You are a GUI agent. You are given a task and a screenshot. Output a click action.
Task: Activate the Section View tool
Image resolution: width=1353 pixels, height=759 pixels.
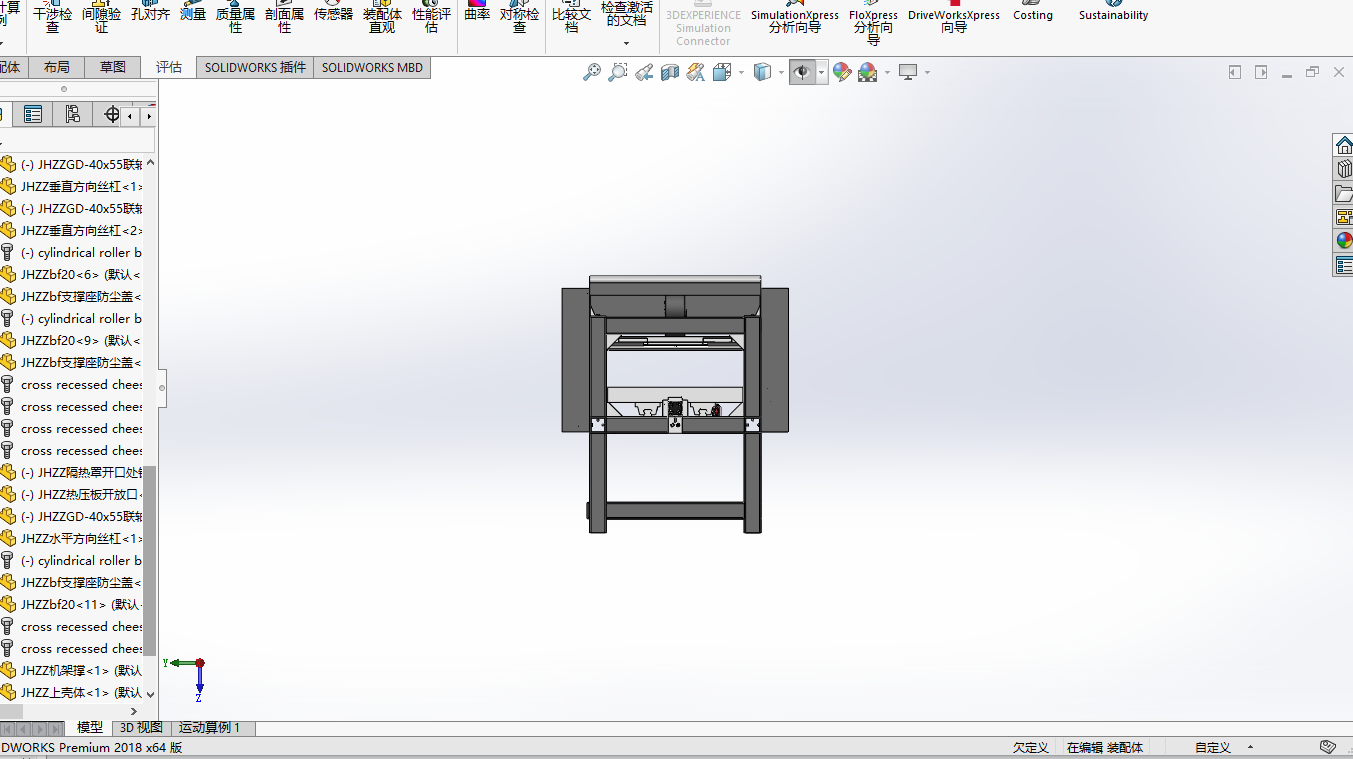[670, 72]
